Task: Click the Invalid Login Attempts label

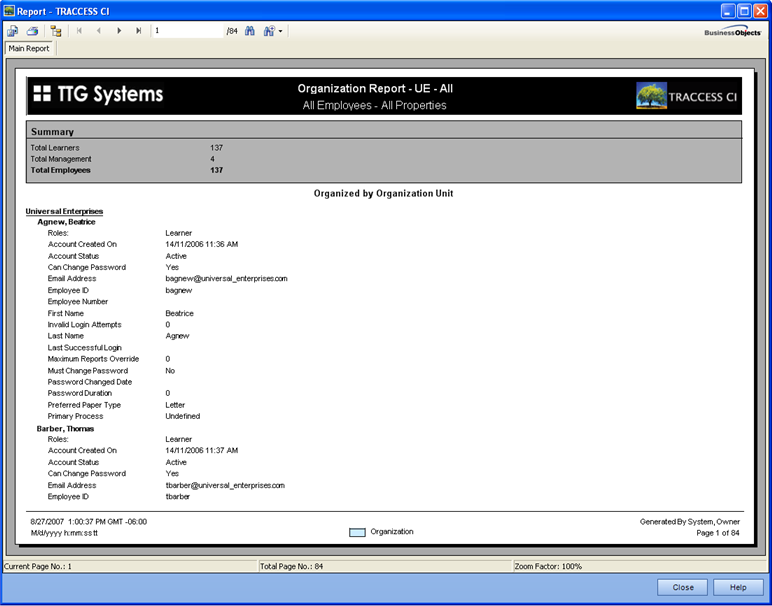Action: click(x=85, y=325)
